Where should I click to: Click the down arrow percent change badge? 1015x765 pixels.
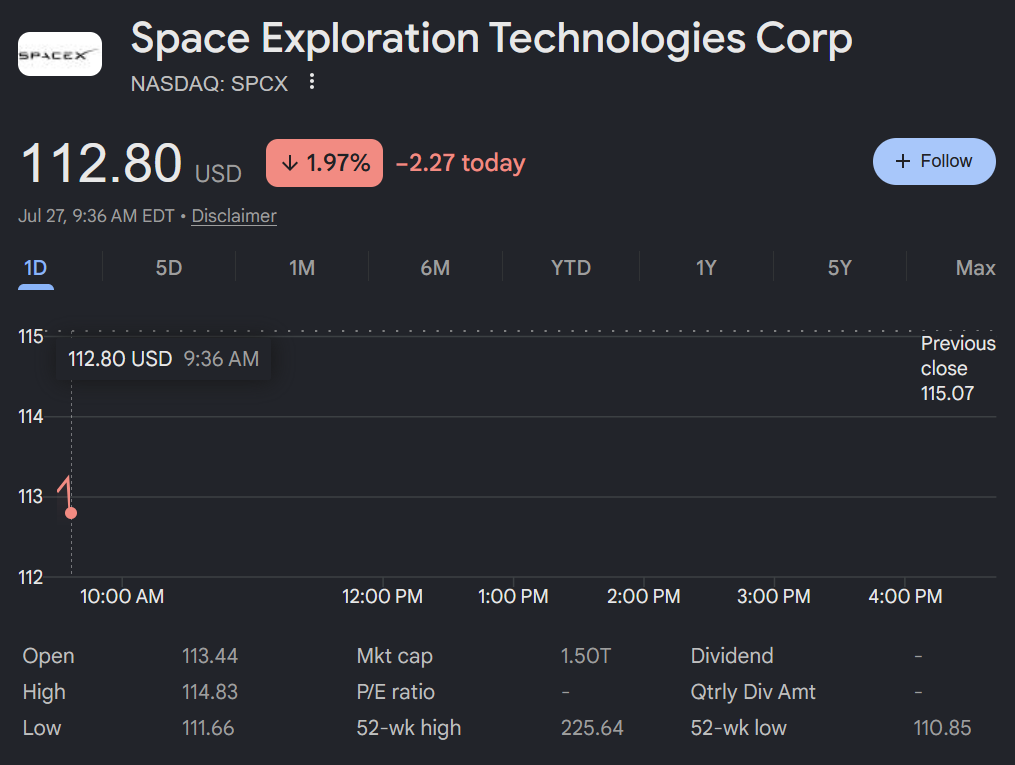coord(324,163)
